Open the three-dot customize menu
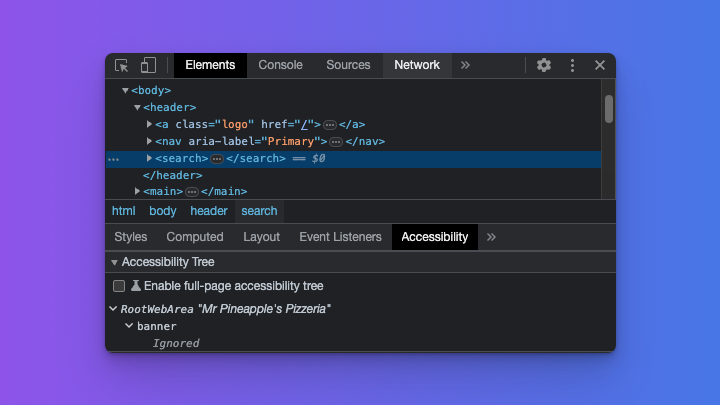Screen dimensions: 720x405 tap(572, 65)
